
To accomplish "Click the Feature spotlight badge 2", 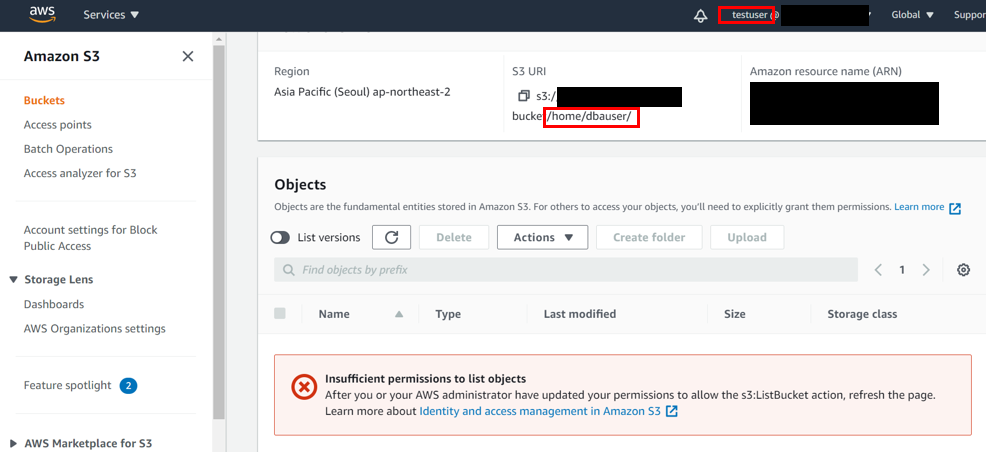I will 128,385.
